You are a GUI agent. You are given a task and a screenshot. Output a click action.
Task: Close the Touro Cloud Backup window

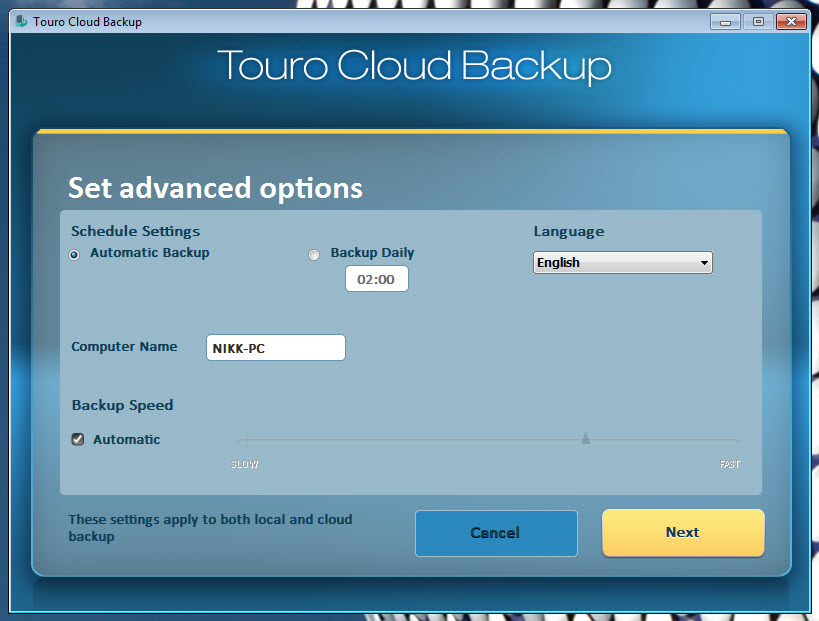pos(791,22)
